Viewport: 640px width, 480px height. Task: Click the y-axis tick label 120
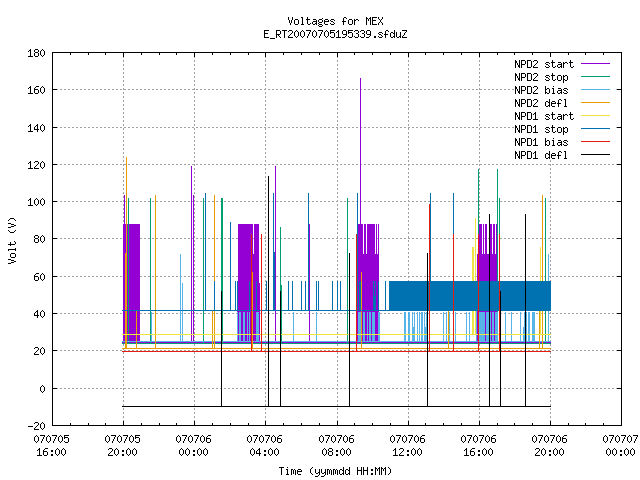coord(36,165)
